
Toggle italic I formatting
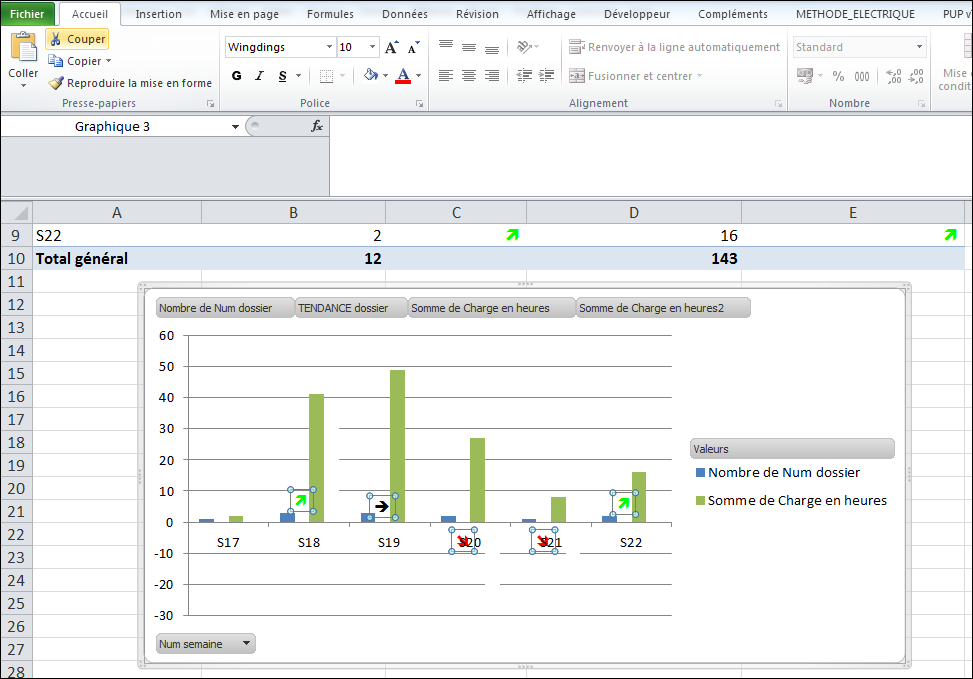click(260, 76)
